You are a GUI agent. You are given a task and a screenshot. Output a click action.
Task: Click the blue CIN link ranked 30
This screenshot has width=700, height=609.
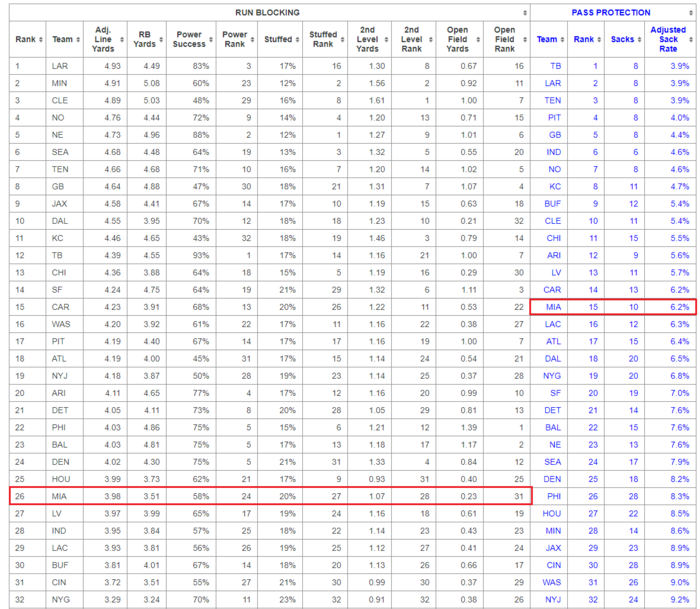pyautogui.click(x=554, y=565)
